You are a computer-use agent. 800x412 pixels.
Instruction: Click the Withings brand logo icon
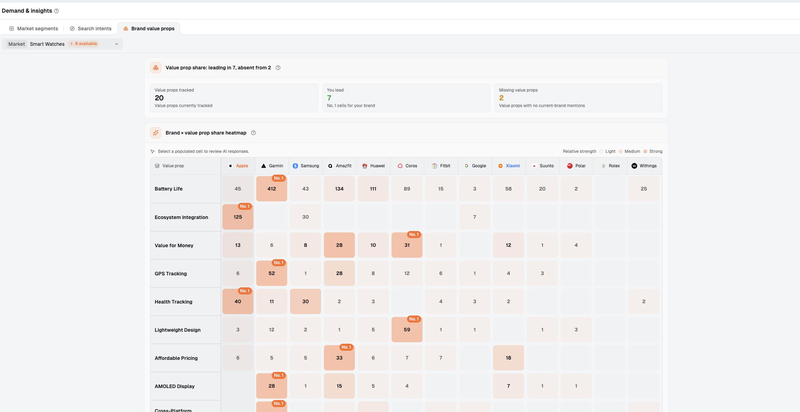coord(634,166)
